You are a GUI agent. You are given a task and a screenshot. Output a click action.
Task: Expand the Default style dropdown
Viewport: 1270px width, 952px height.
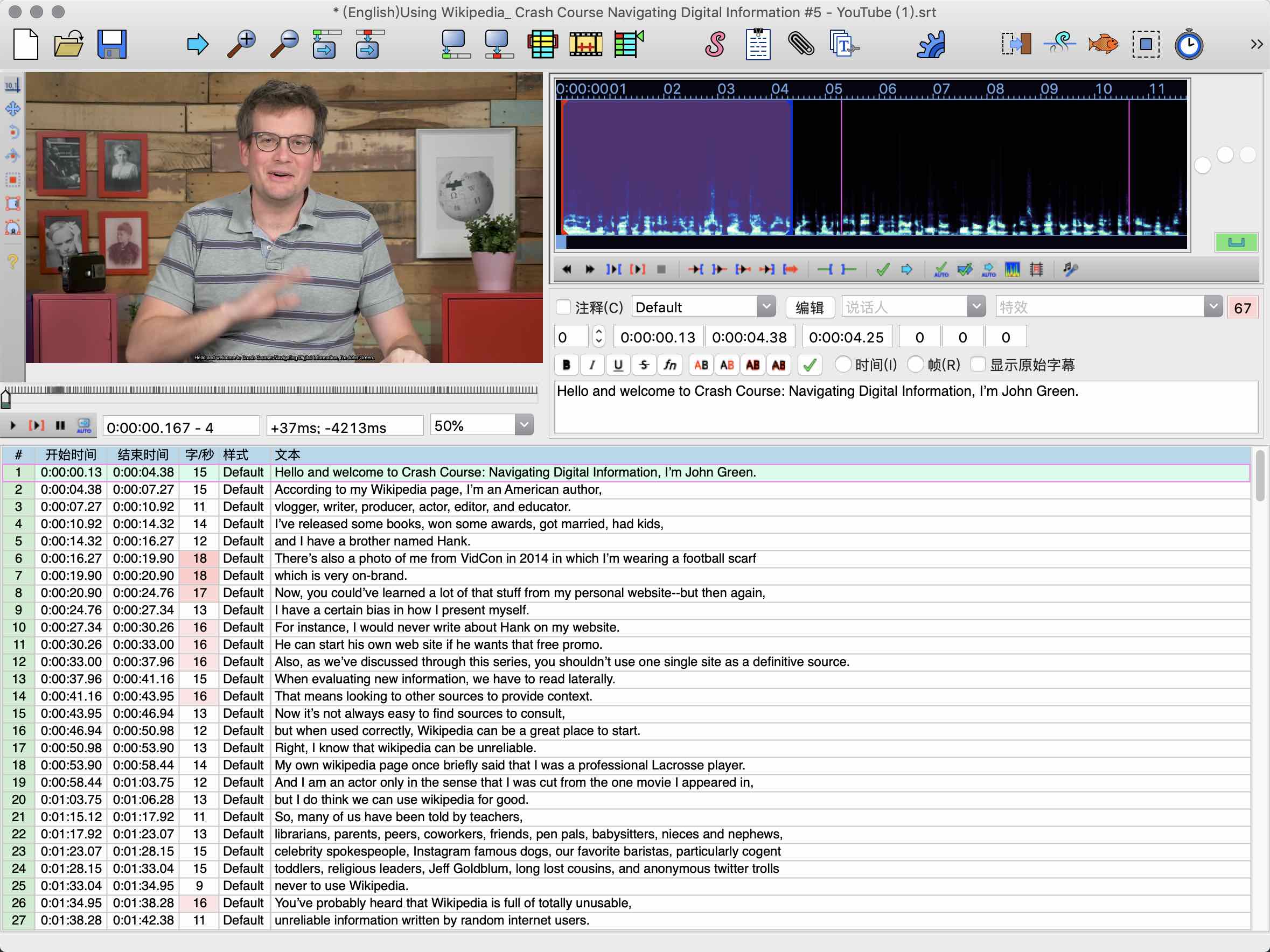click(766, 307)
